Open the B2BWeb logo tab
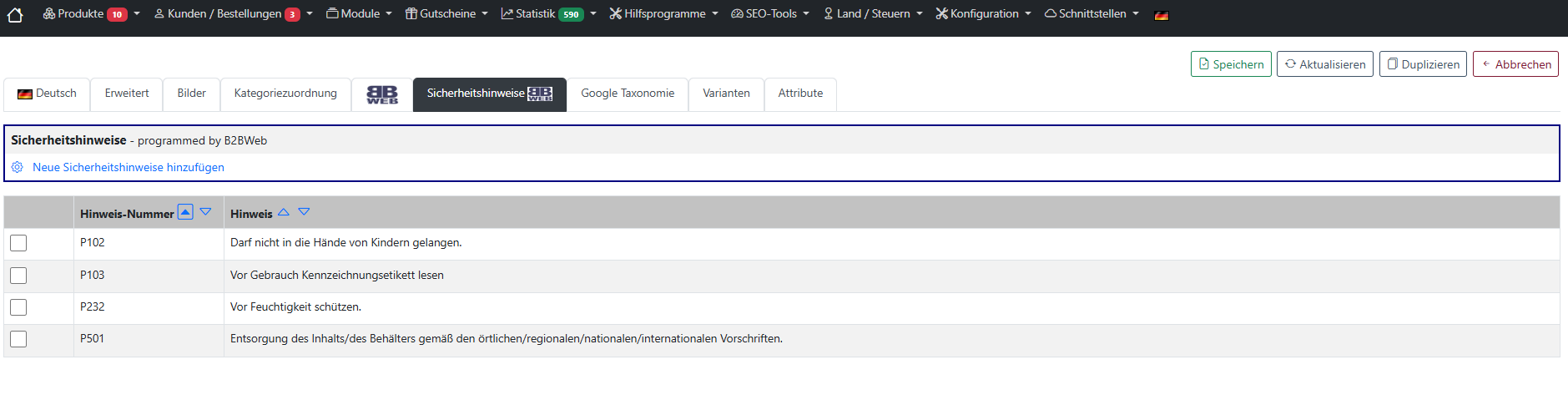The width and height of the screenshot is (1568, 395). [x=382, y=94]
